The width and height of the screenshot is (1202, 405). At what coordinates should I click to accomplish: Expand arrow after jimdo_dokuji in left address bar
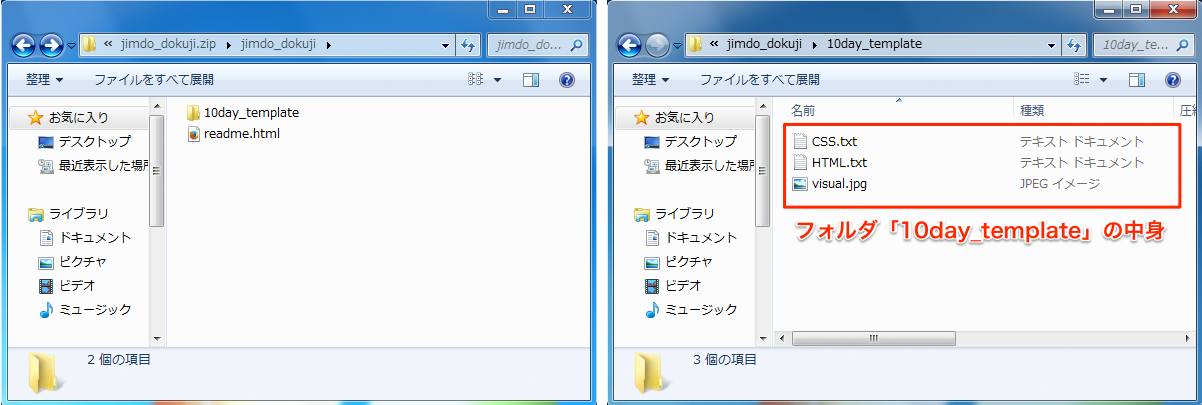329,45
